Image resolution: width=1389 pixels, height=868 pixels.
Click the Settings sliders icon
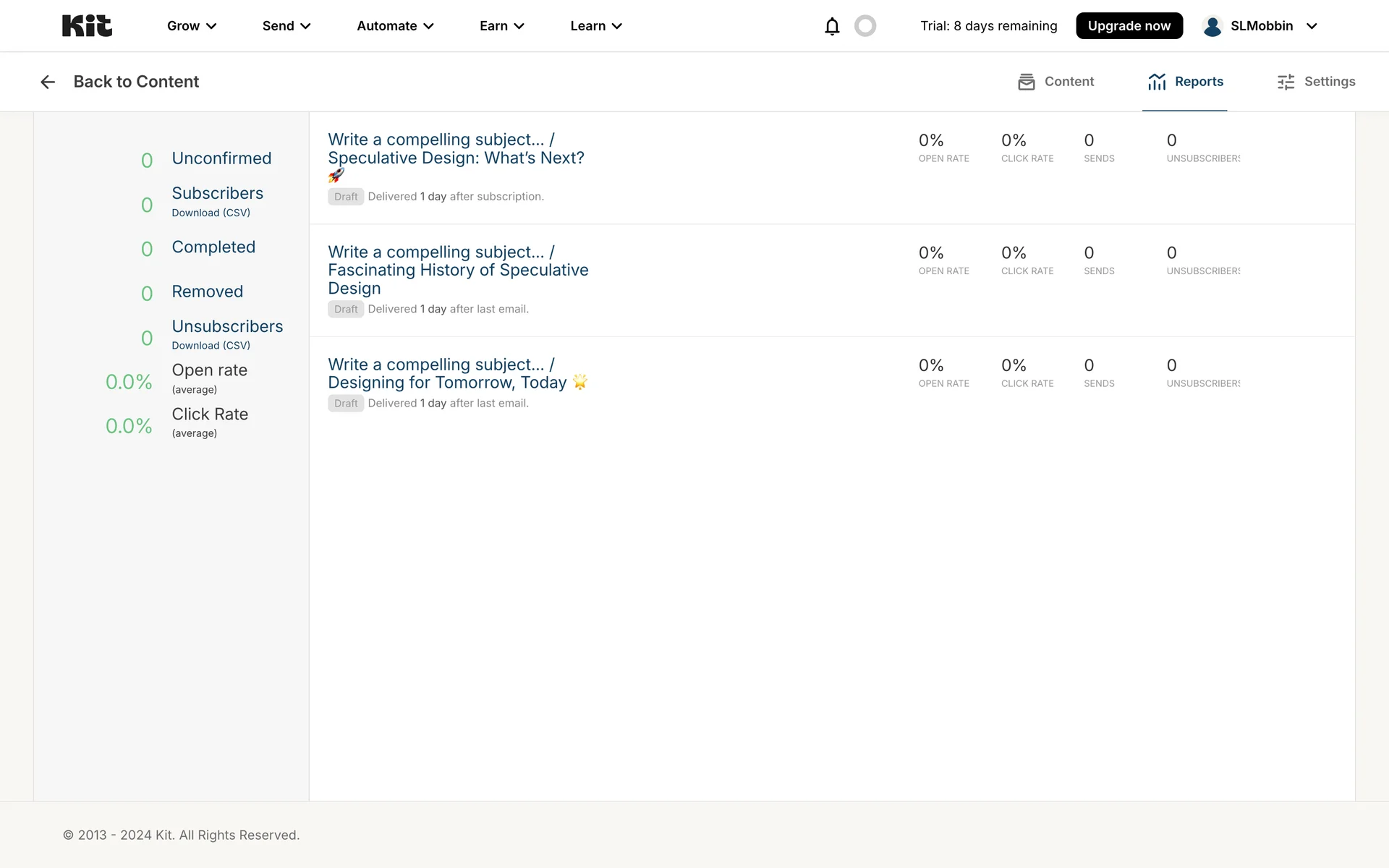[x=1286, y=82]
